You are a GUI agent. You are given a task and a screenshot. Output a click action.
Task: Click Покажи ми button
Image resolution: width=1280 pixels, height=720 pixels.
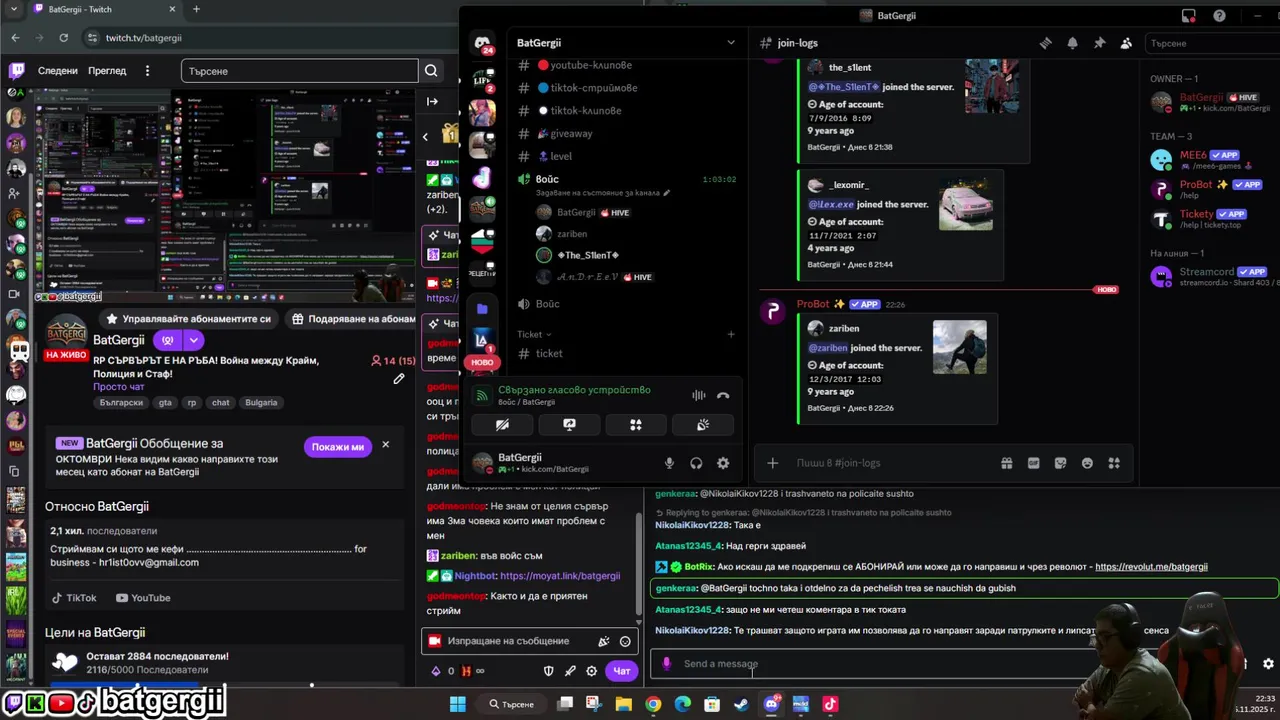(338, 447)
